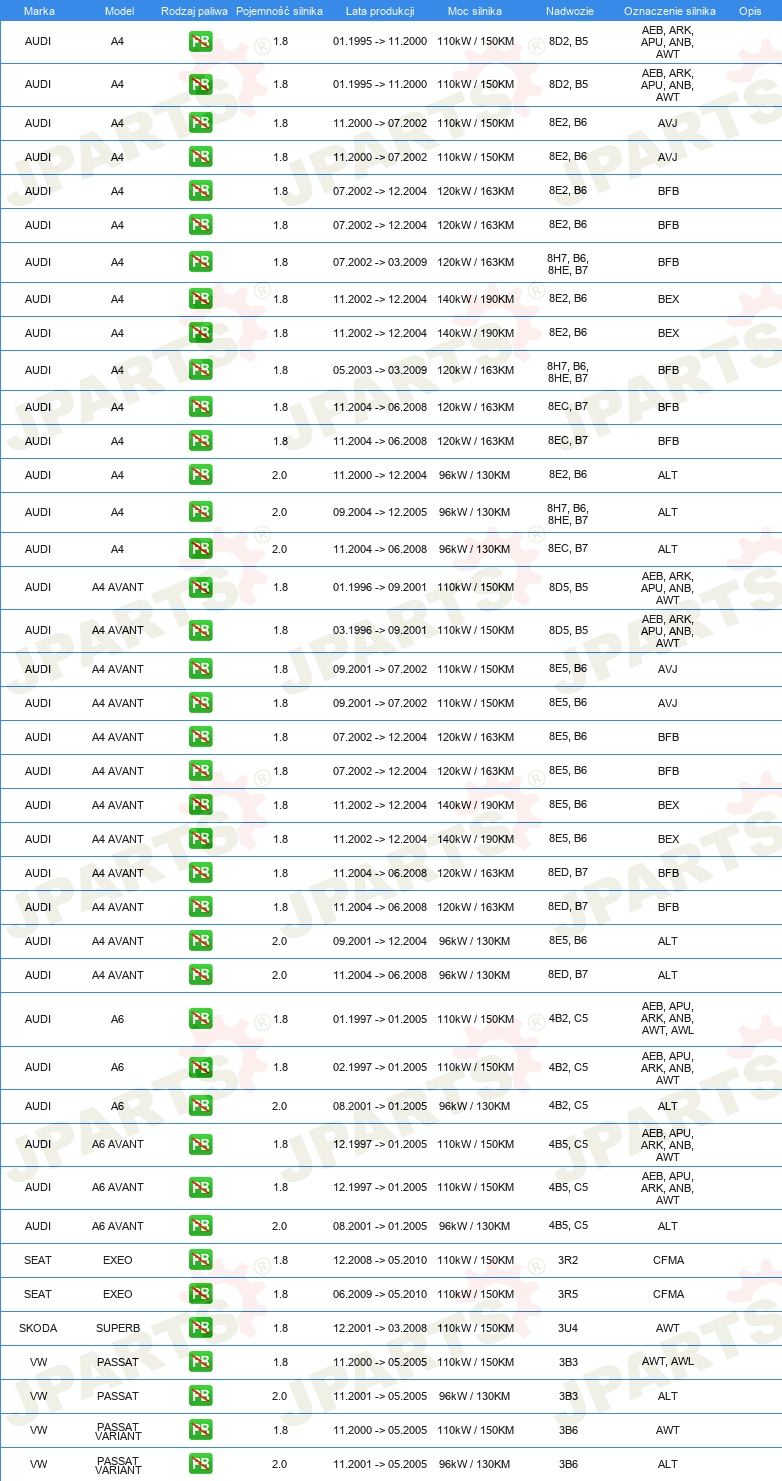
Task: Click fuel icon in A4 2.0 11.2000 -> 12.2004 row
Action: tap(200, 475)
